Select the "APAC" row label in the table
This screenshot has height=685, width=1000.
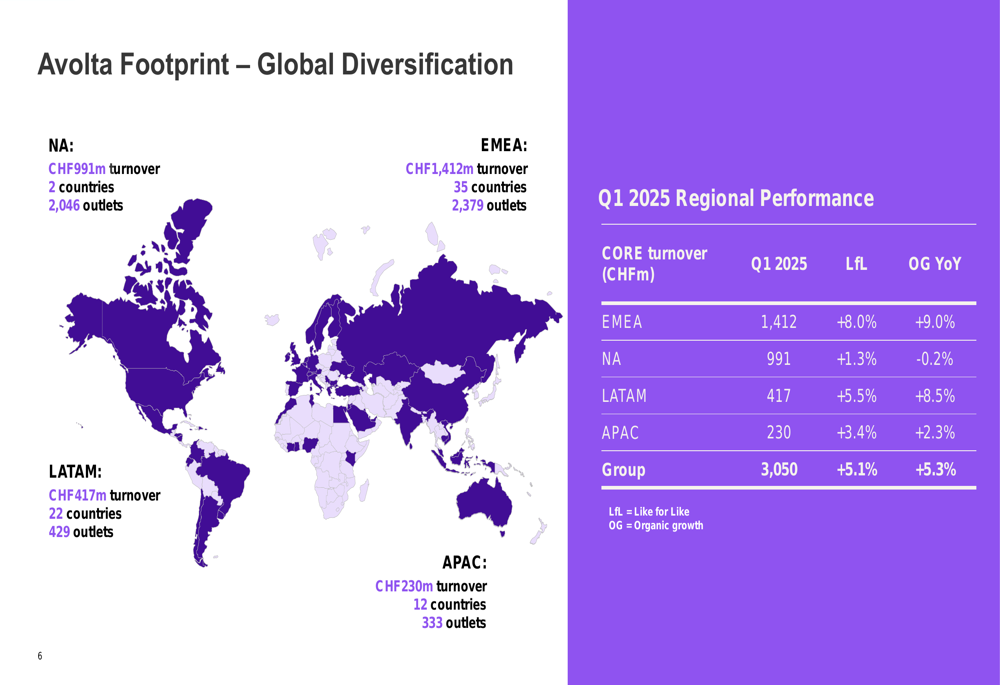pyautogui.click(x=620, y=433)
